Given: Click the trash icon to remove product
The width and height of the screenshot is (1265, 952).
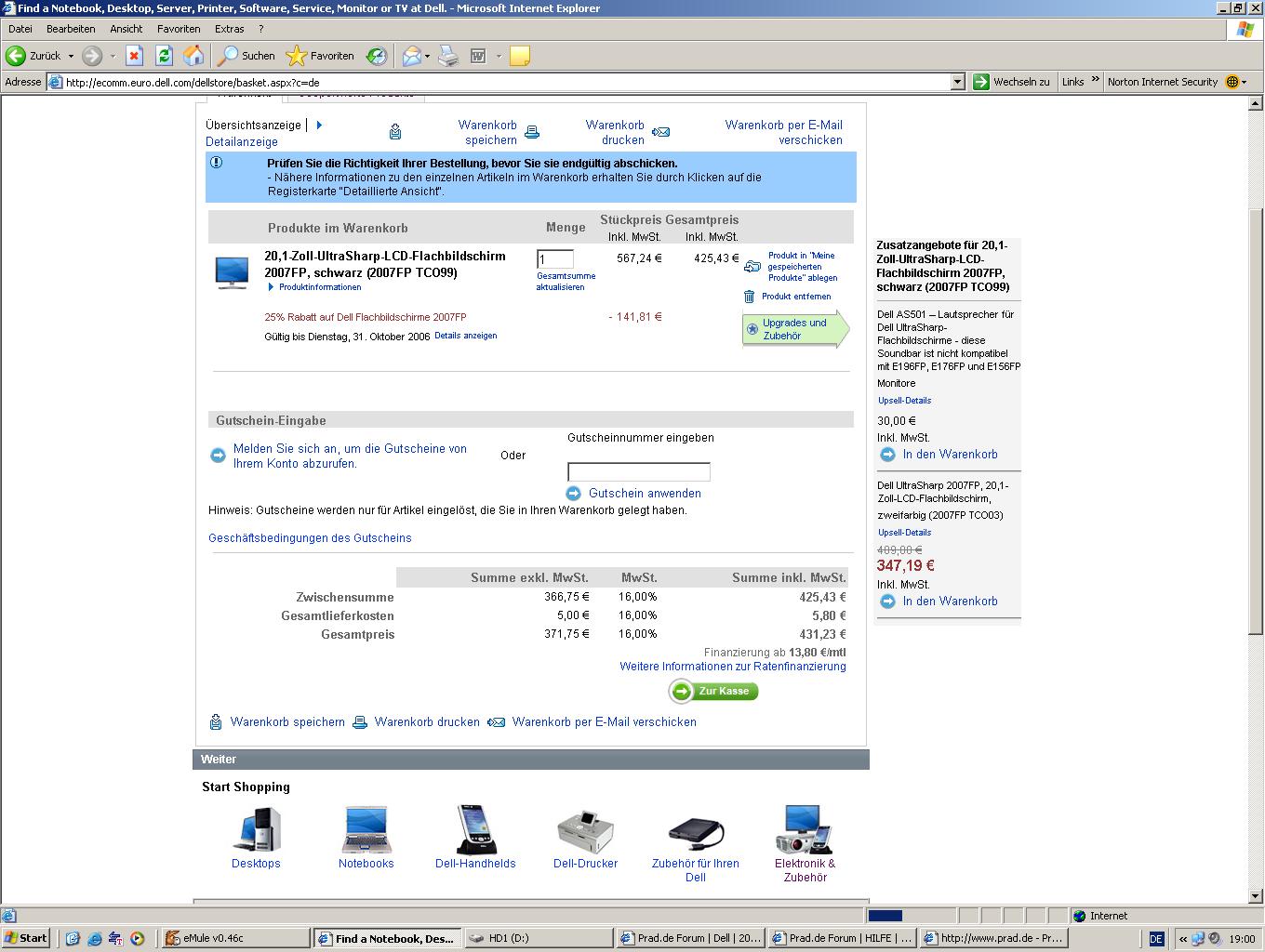Looking at the screenshot, I should (749, 297).
